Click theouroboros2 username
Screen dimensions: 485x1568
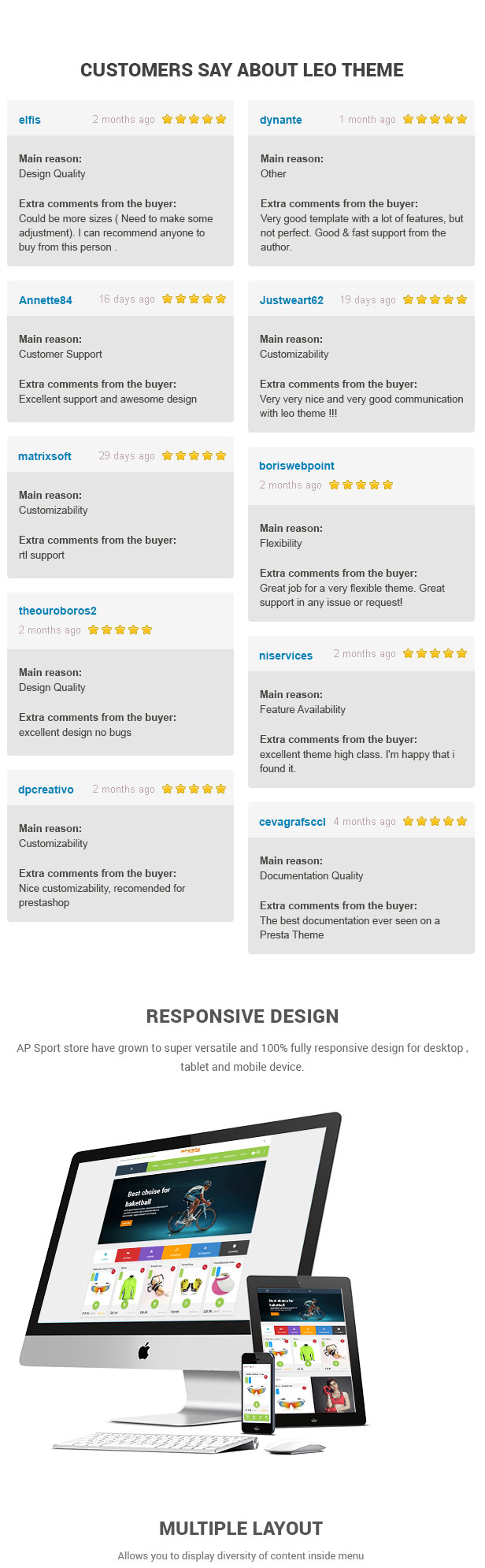coord(57,611)
